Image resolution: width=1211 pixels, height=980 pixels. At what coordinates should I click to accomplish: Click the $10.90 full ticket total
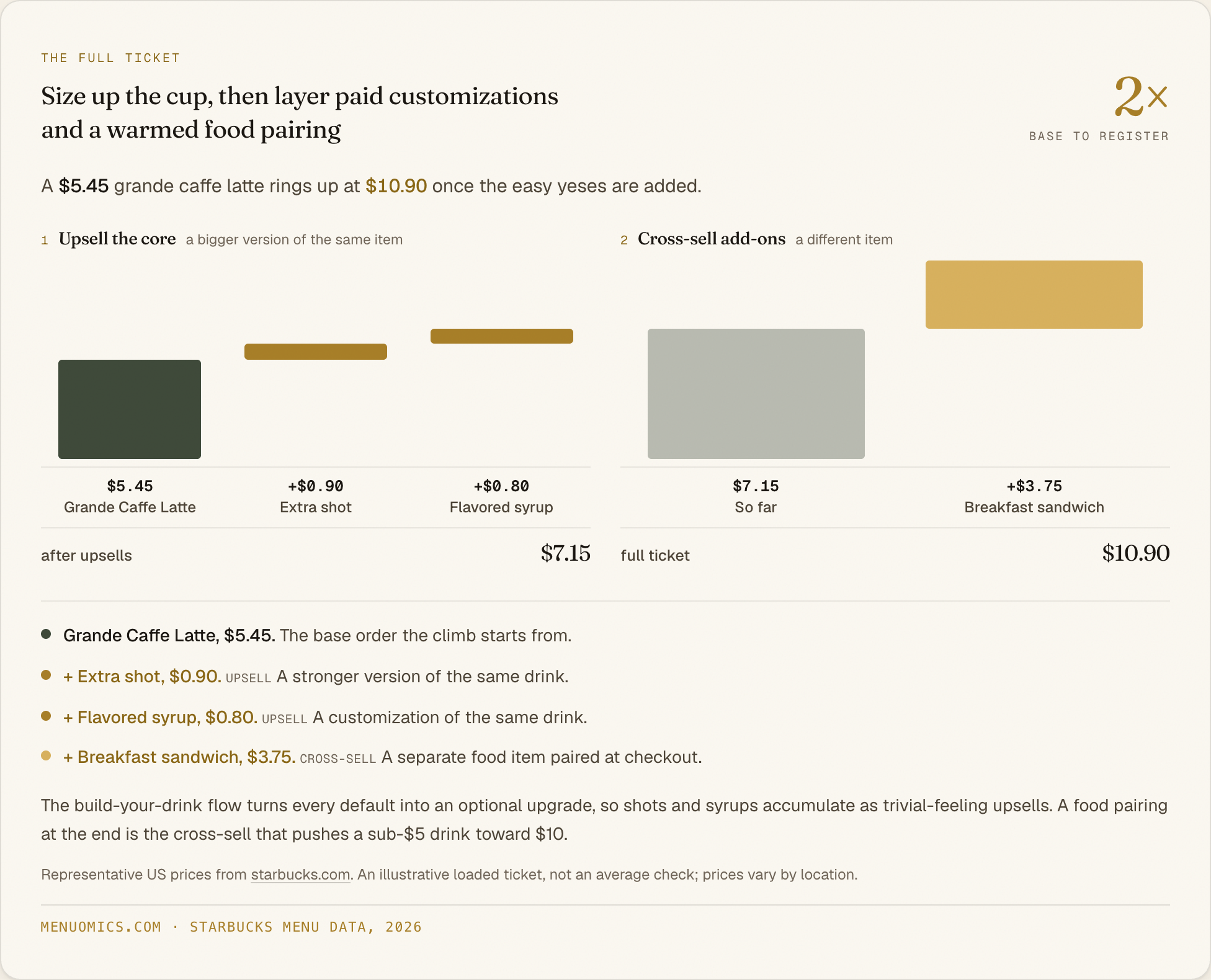(1136, 553)
